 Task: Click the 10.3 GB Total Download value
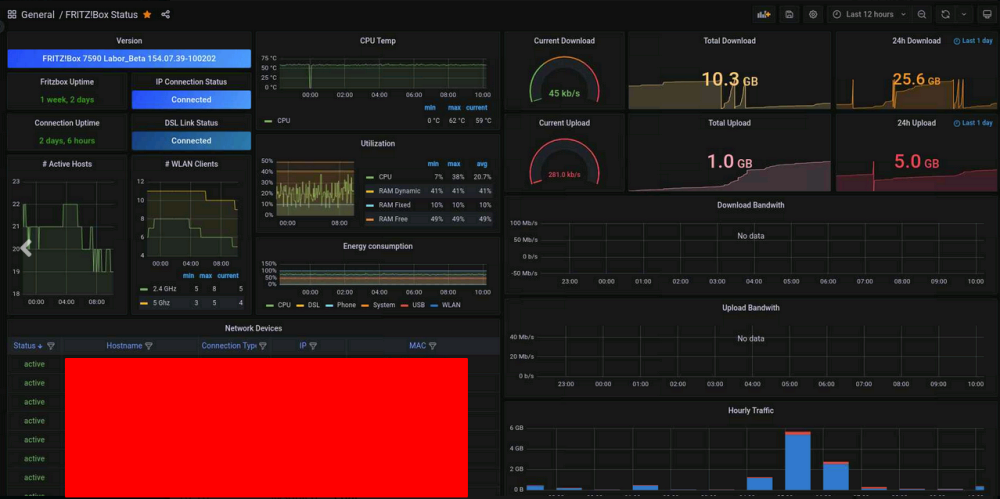click(x=730, y=79)
